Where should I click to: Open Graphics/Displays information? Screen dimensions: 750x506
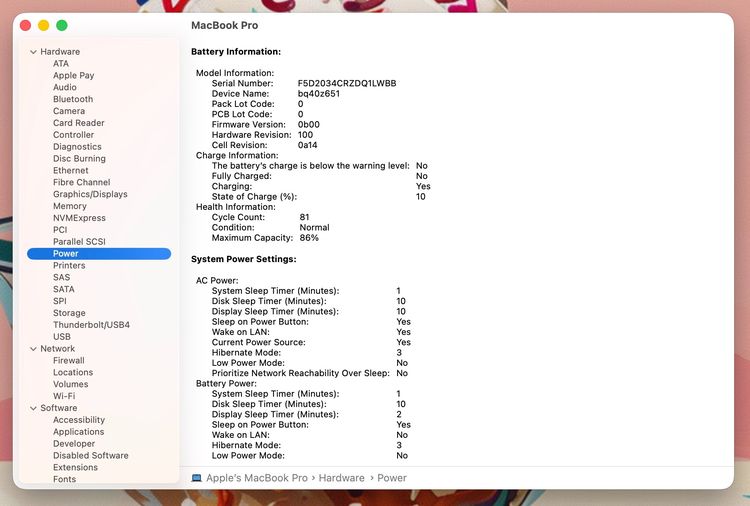(x=90, y=194)
